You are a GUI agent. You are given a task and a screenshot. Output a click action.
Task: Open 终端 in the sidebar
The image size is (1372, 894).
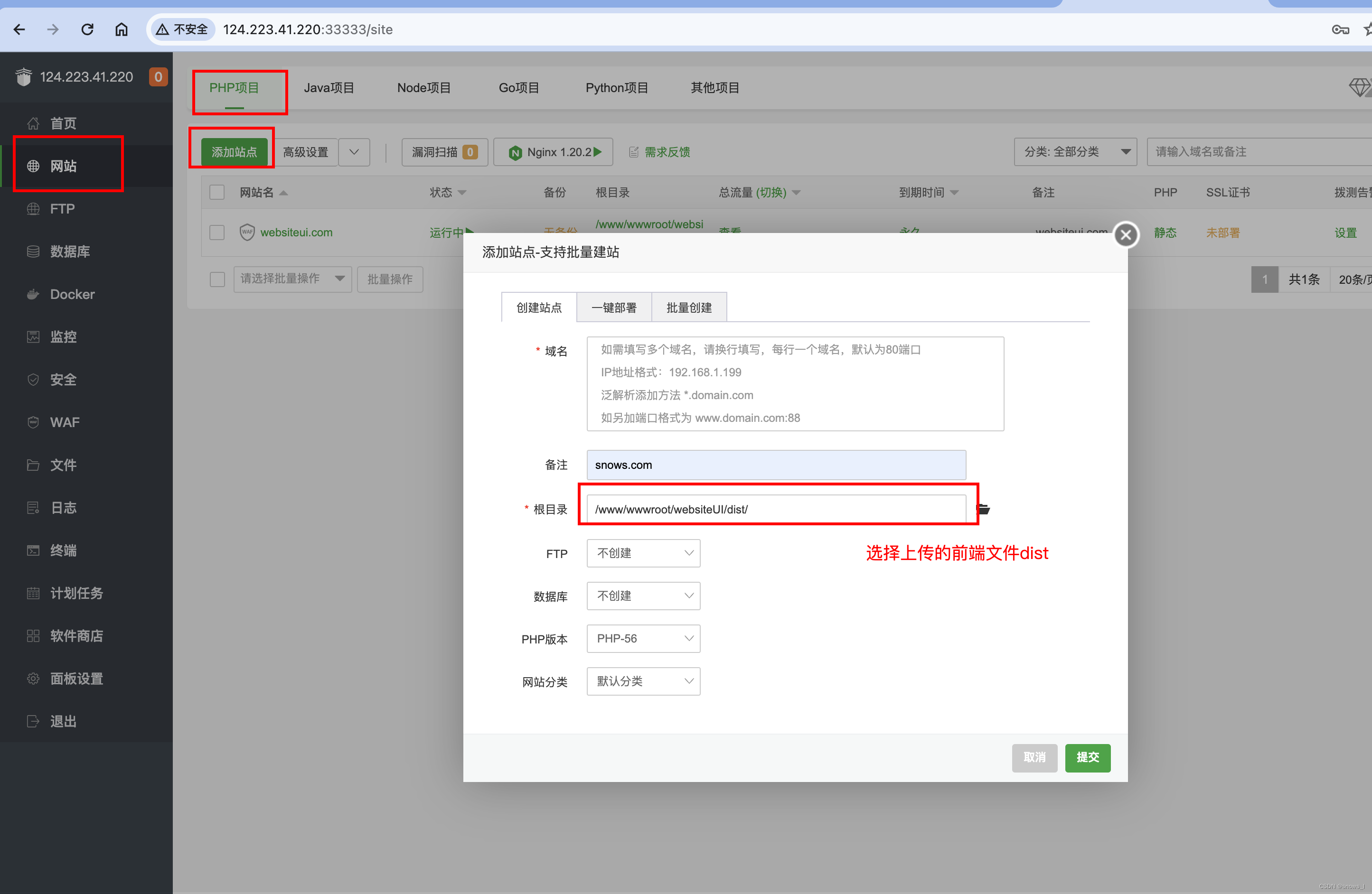pos(64,550)
